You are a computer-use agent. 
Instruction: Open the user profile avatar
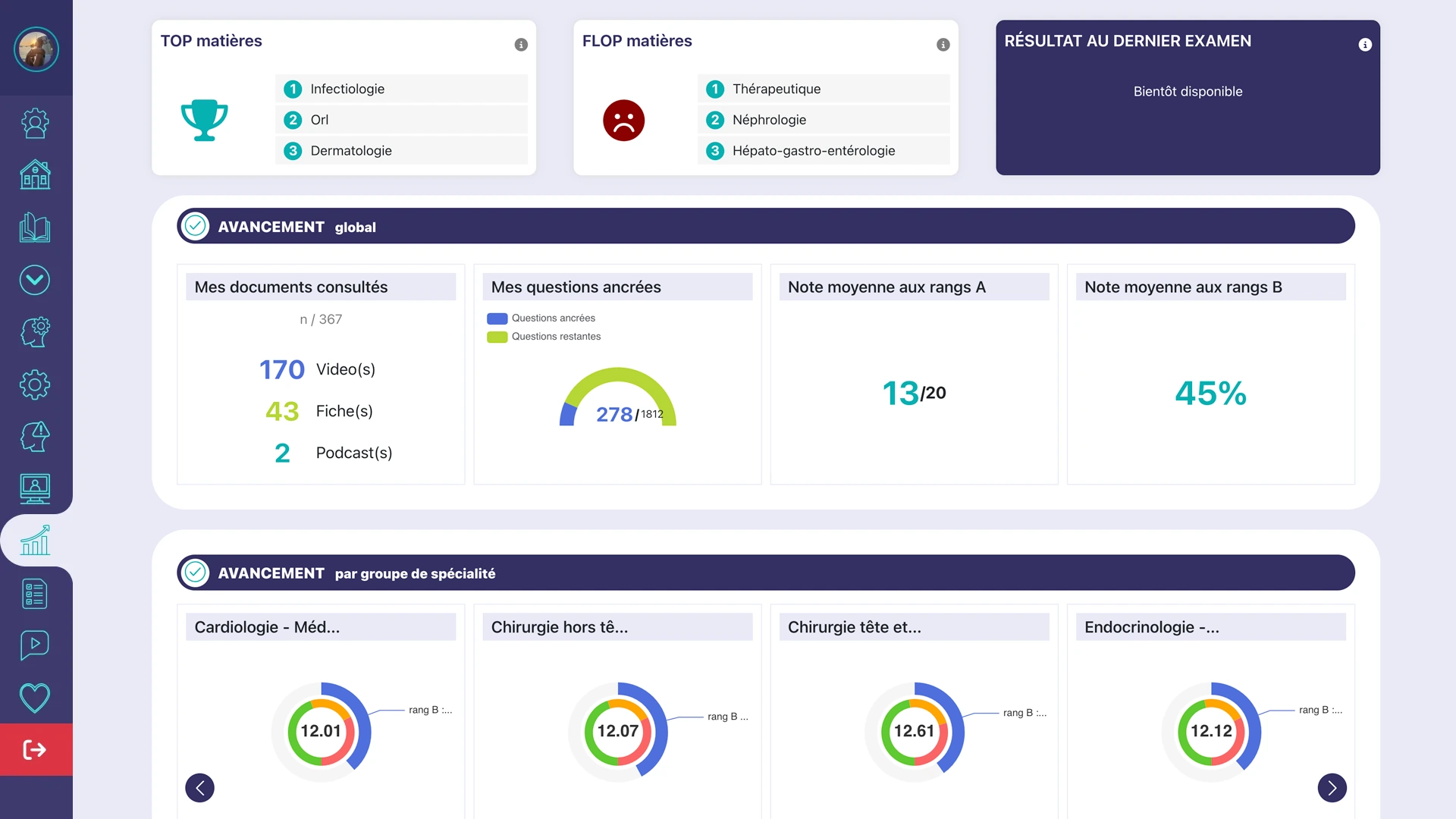[36, 49]
